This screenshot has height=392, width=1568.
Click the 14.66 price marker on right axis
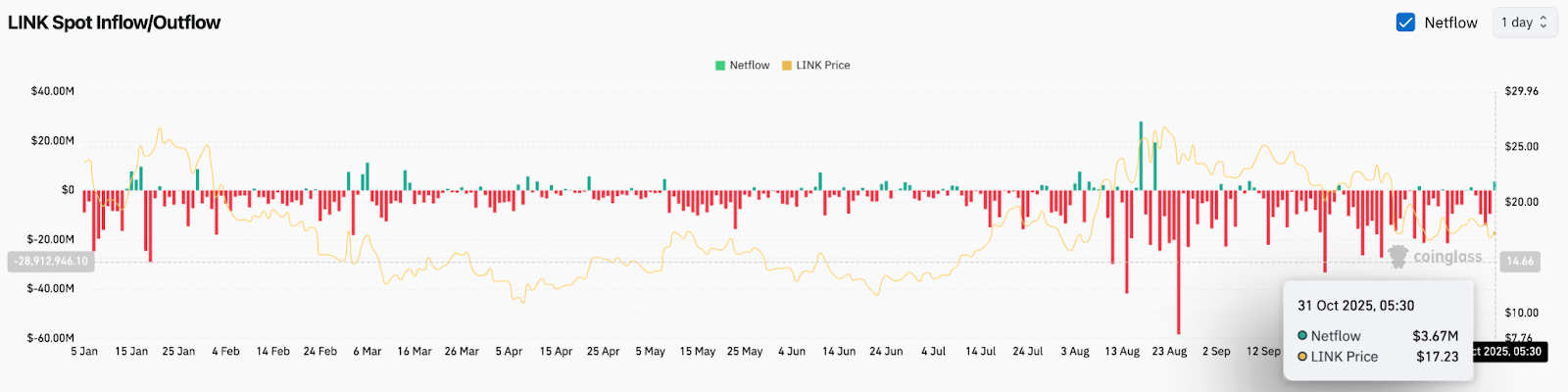coord(1520,262)
